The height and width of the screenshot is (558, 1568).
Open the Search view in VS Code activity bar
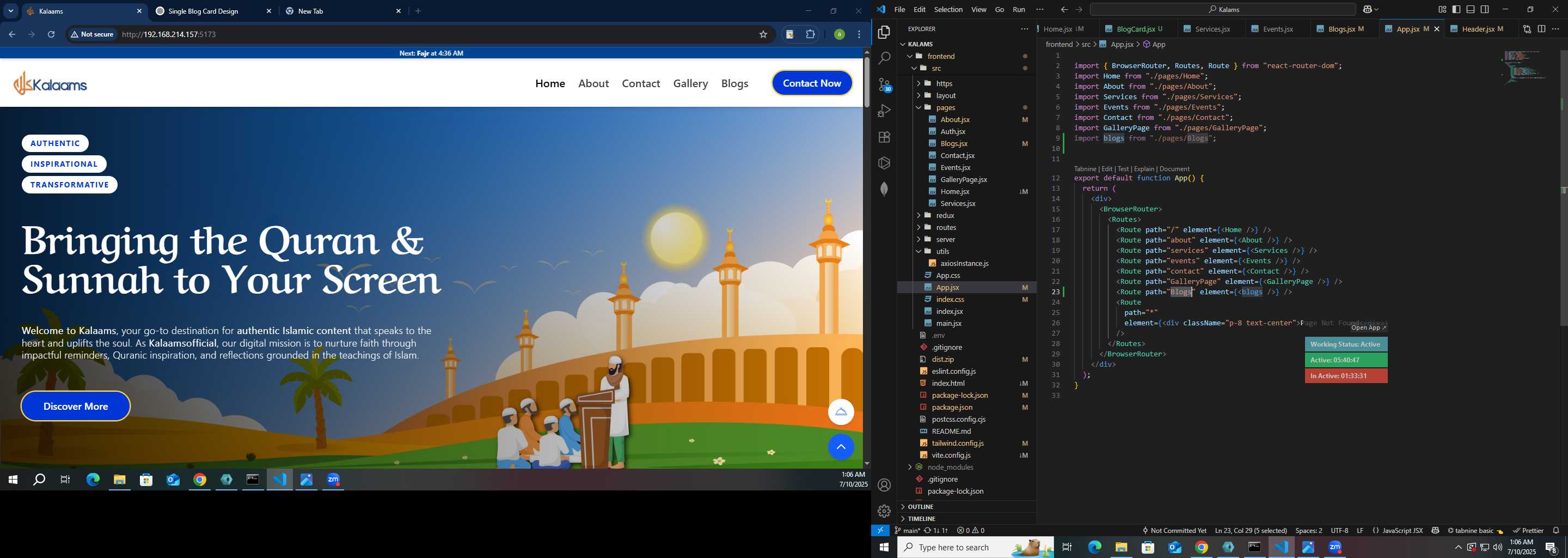pos(884,58)
